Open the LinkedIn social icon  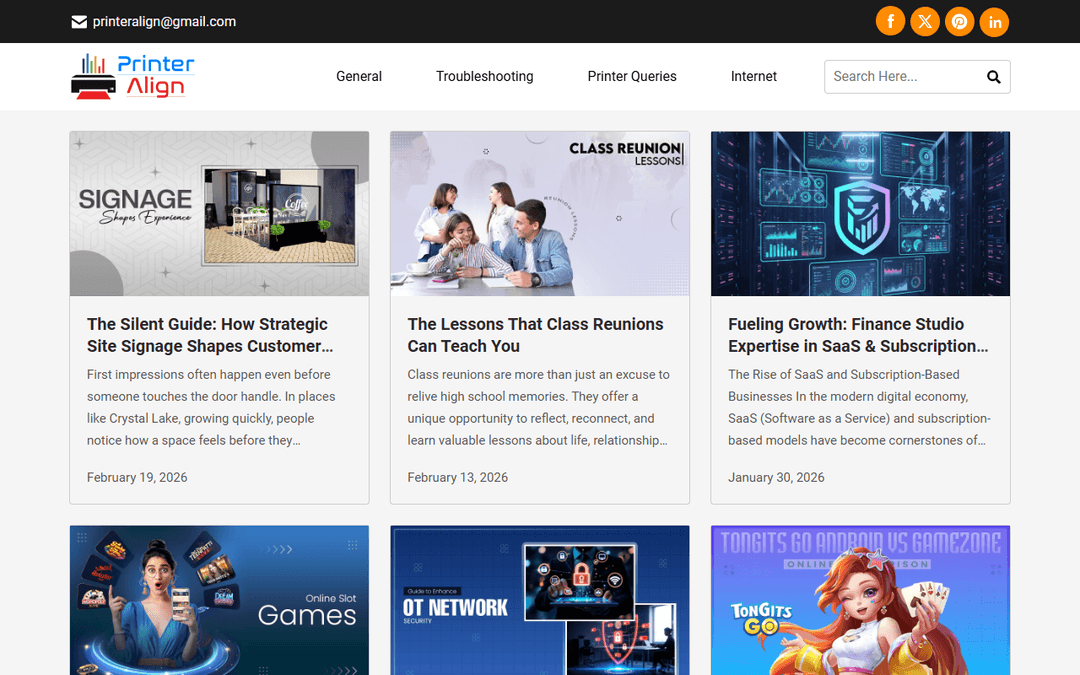994,21
